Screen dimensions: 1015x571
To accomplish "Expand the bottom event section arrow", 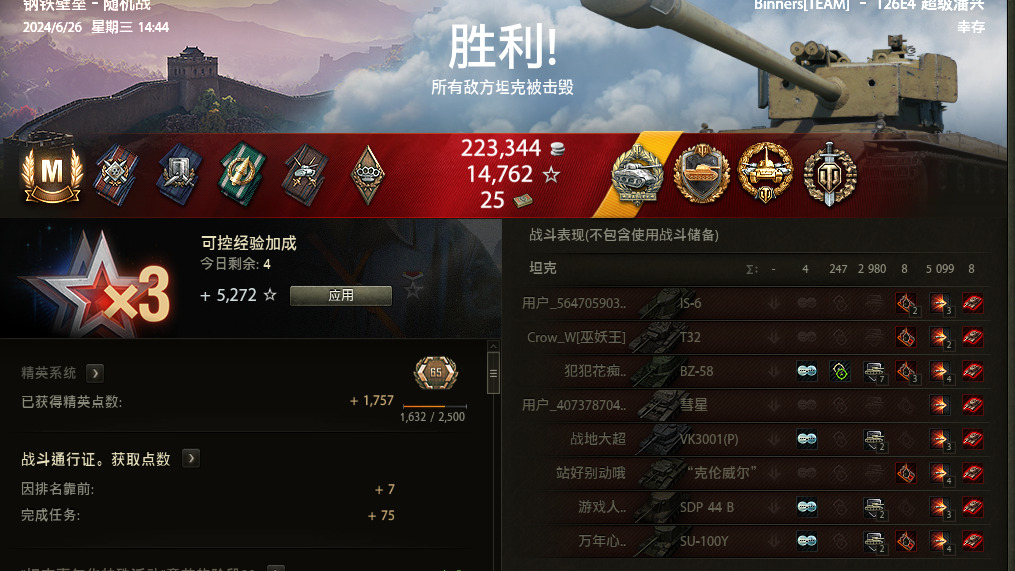I will [x=276, y=568].
